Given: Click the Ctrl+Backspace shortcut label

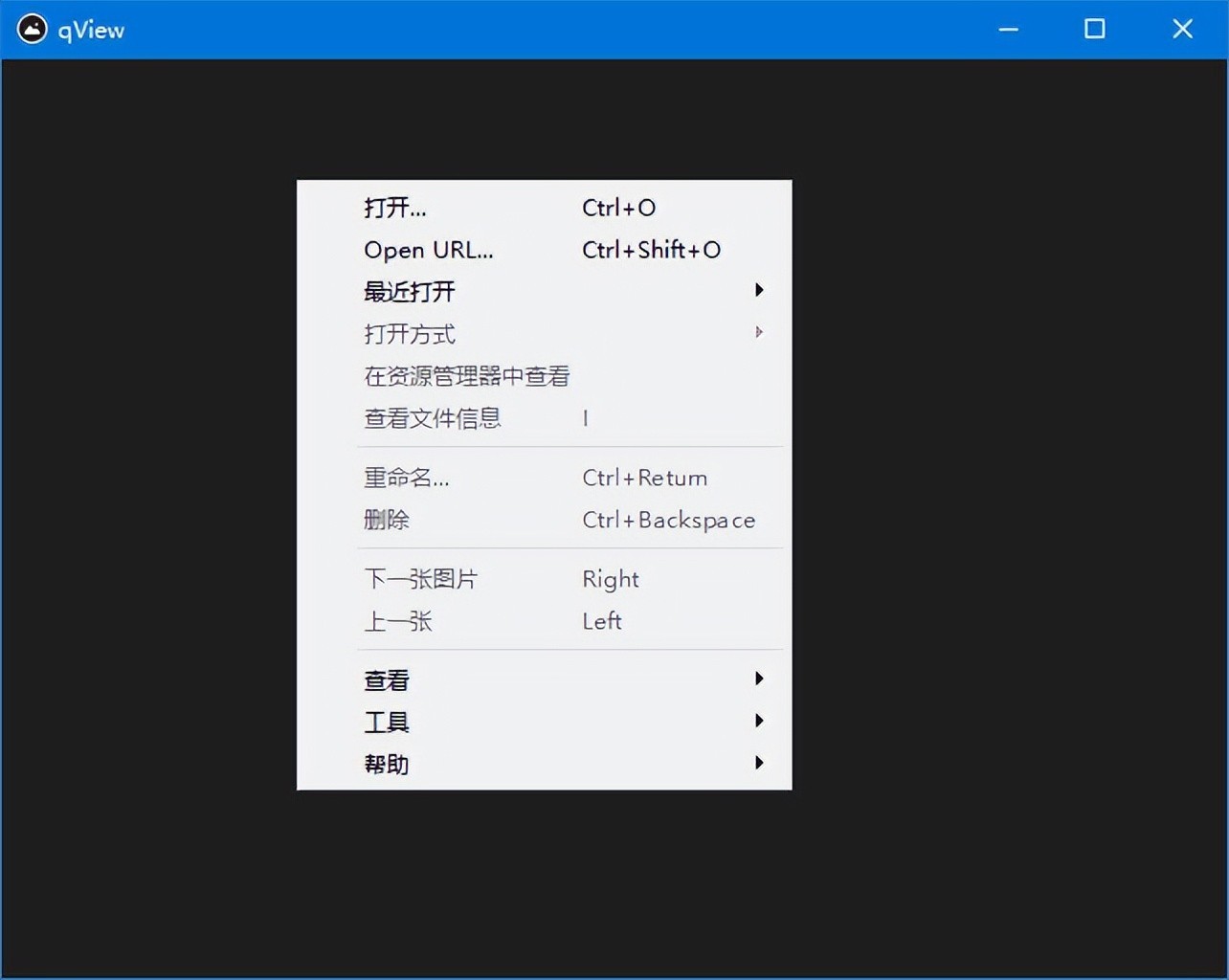Looking at the screenshot, I should click(x=668, y=521).
